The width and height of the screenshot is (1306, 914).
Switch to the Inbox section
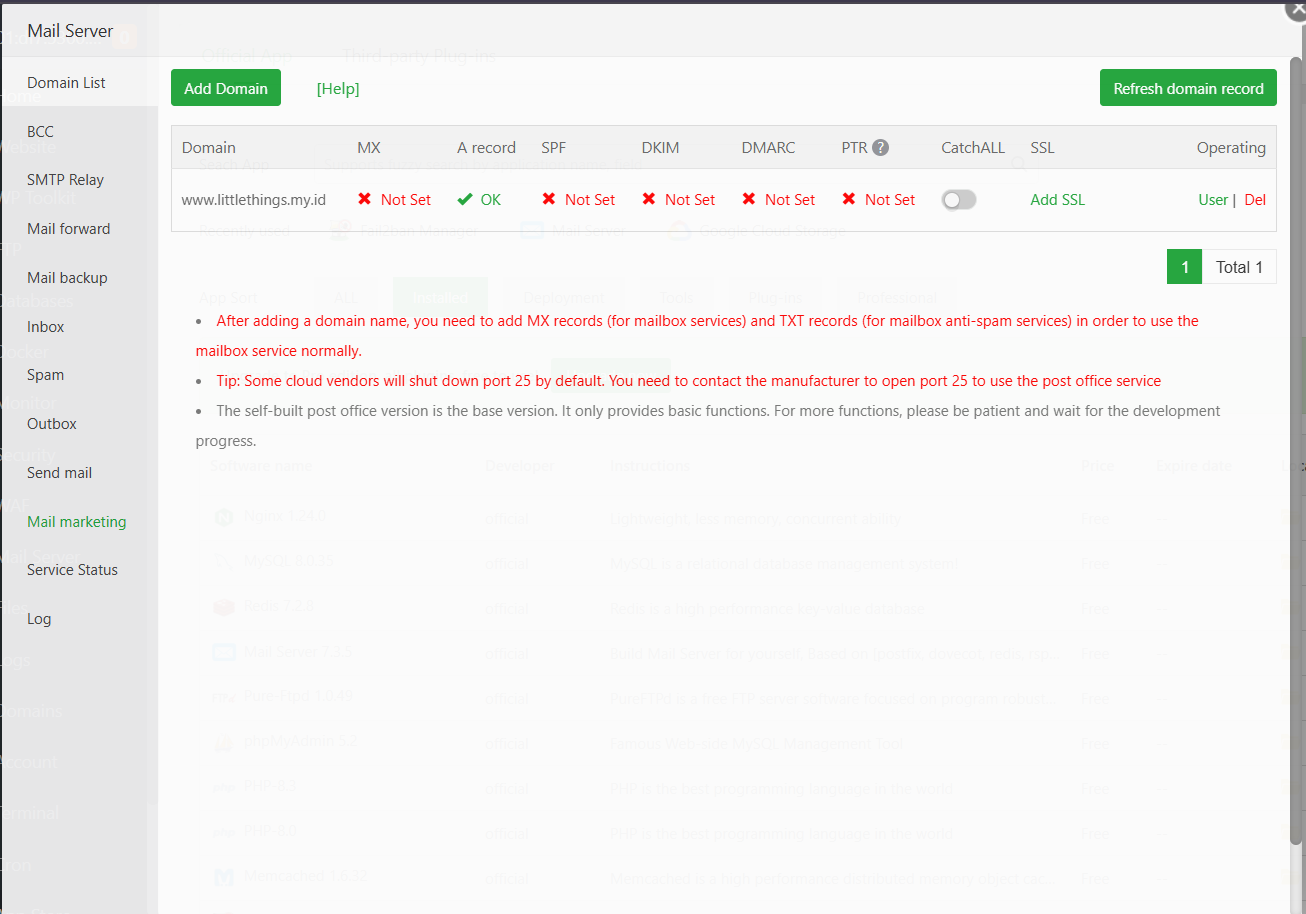coord(45,326)
